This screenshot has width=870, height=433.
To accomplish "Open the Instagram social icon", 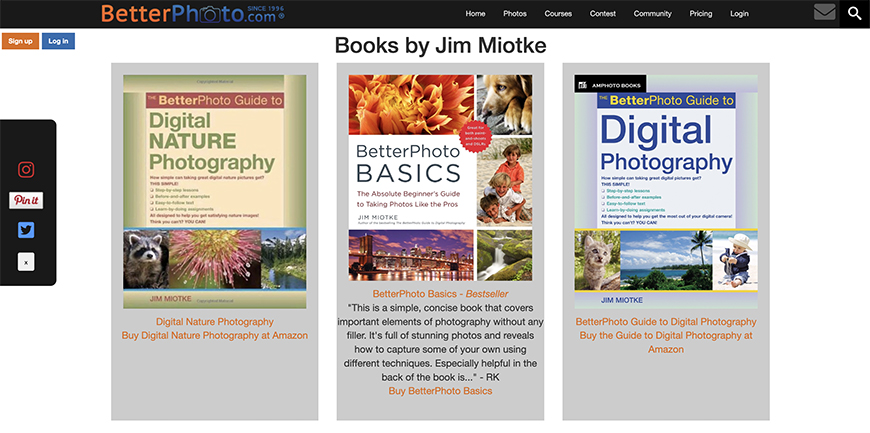I will (26, 169).
